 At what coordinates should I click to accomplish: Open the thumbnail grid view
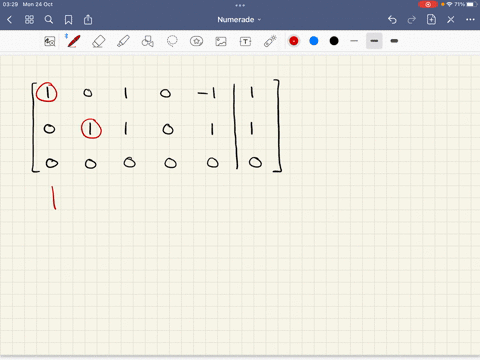pyautogui.click(x=29, y=20)
